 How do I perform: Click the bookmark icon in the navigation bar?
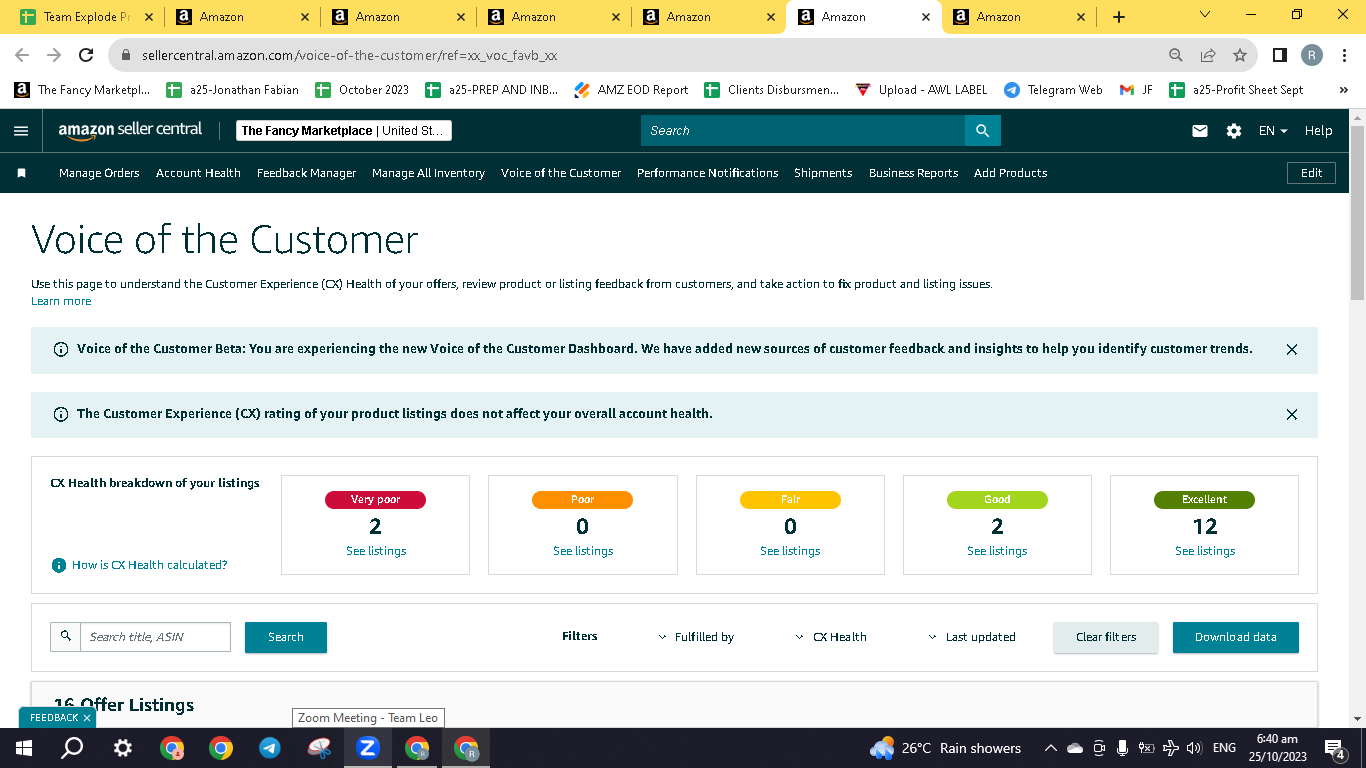coord(21,173)
